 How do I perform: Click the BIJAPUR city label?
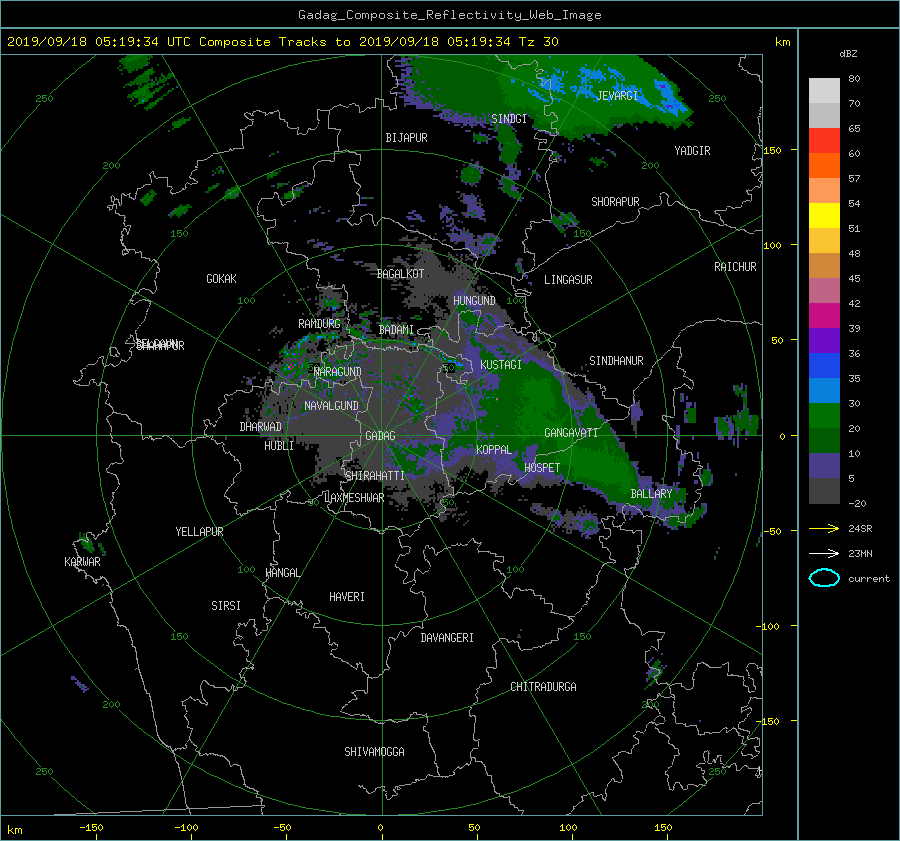(406, 138)
